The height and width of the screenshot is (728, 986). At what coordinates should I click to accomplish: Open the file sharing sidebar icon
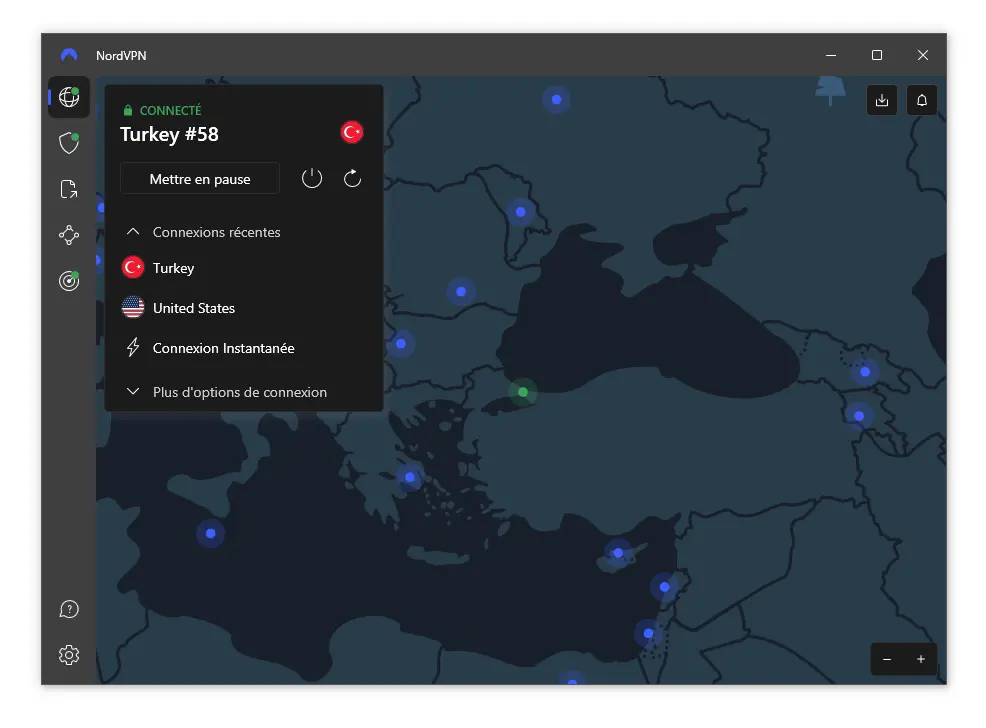69,189
